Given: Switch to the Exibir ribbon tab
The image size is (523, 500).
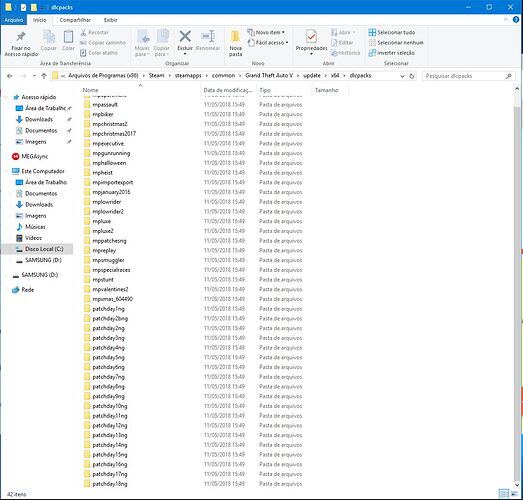Looking at the screenshot, I should [x=110, y=20].
